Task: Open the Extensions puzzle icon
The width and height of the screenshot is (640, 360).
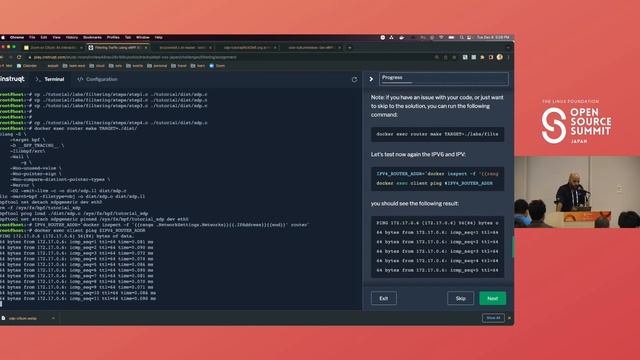Action: pyautogui.click(x=482, y=58)
